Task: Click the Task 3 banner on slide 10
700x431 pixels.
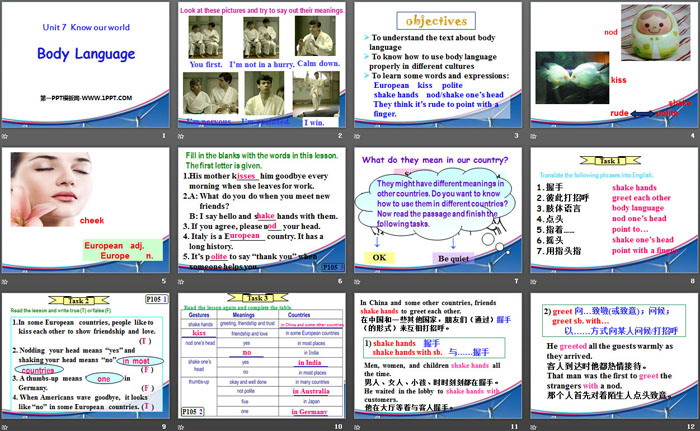Action: tap(260, 298)
